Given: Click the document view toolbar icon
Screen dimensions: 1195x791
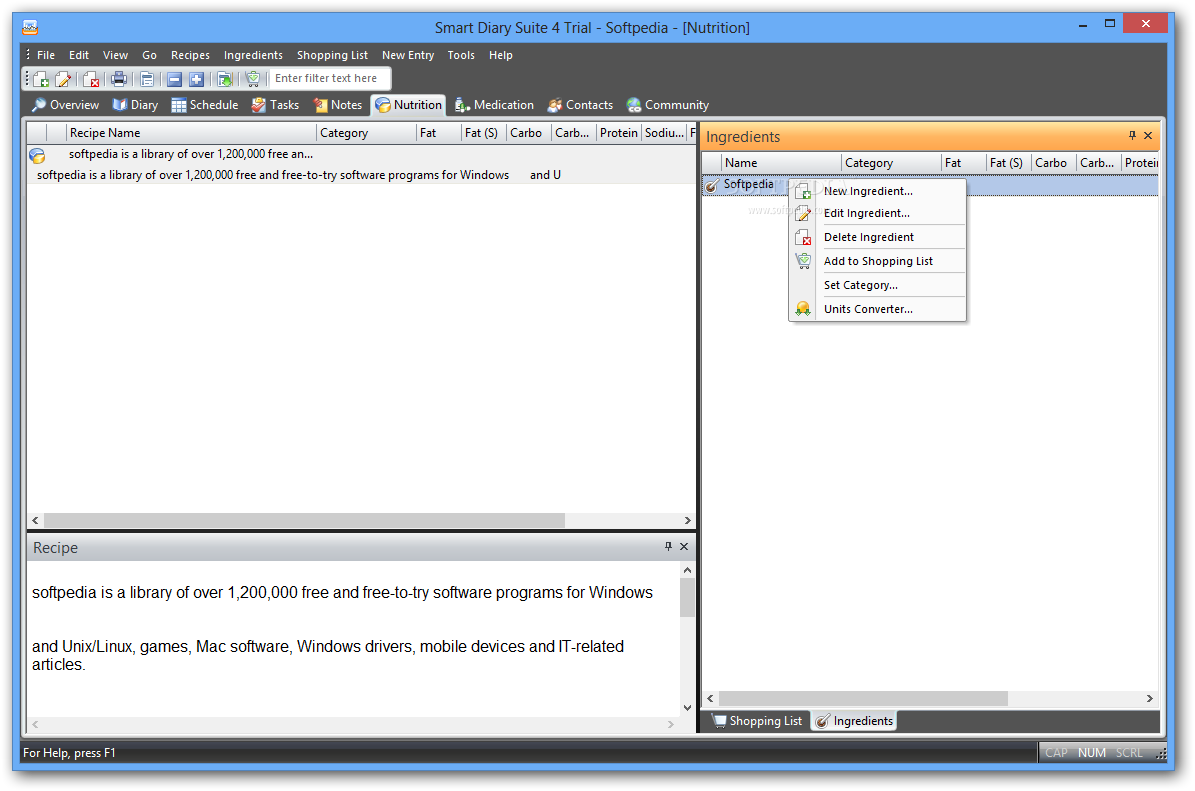Looking at the screenshot, I should (147, 78).
